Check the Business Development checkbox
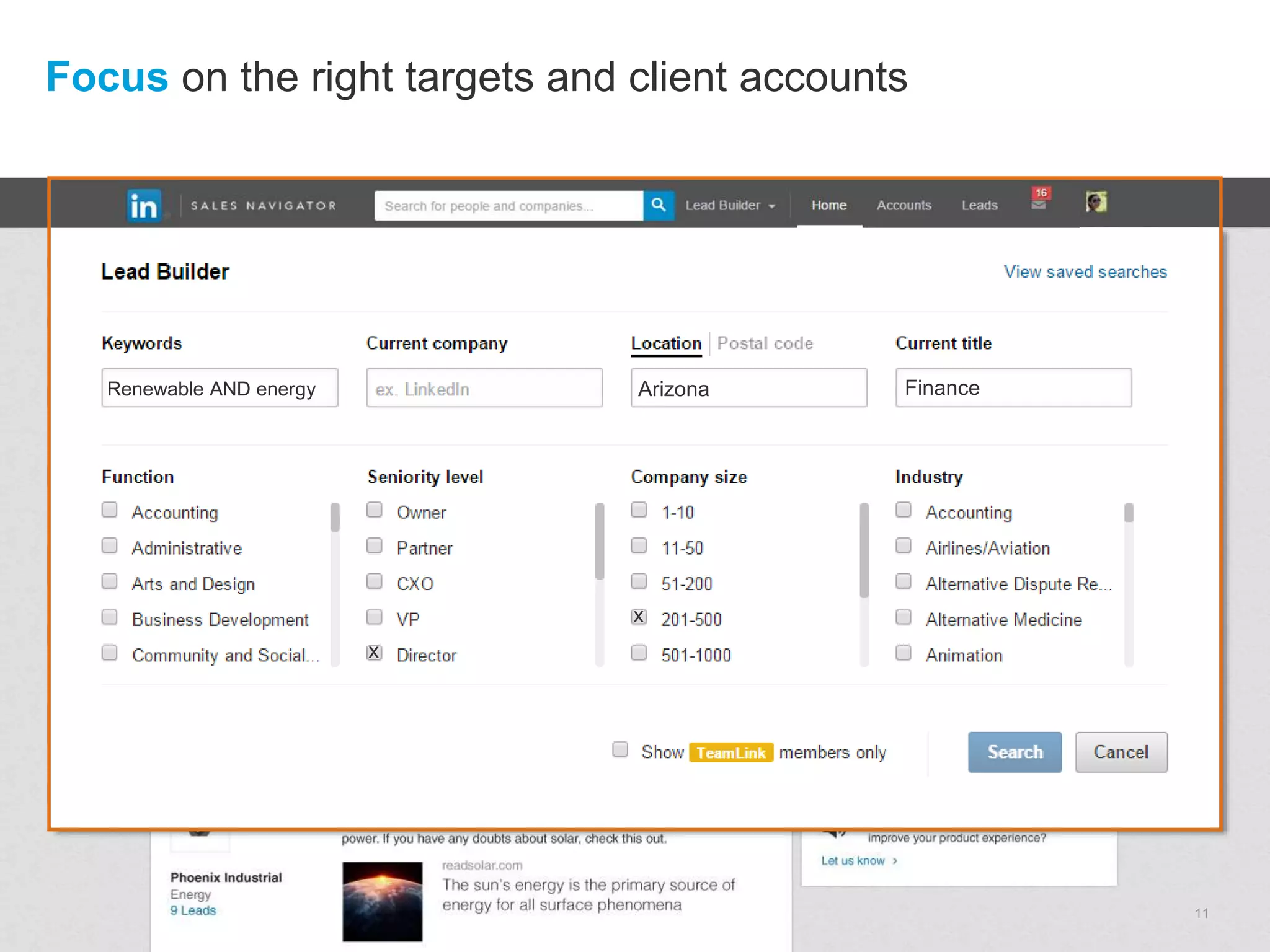This screenshot has height=952, width=1270. [110, 617]
